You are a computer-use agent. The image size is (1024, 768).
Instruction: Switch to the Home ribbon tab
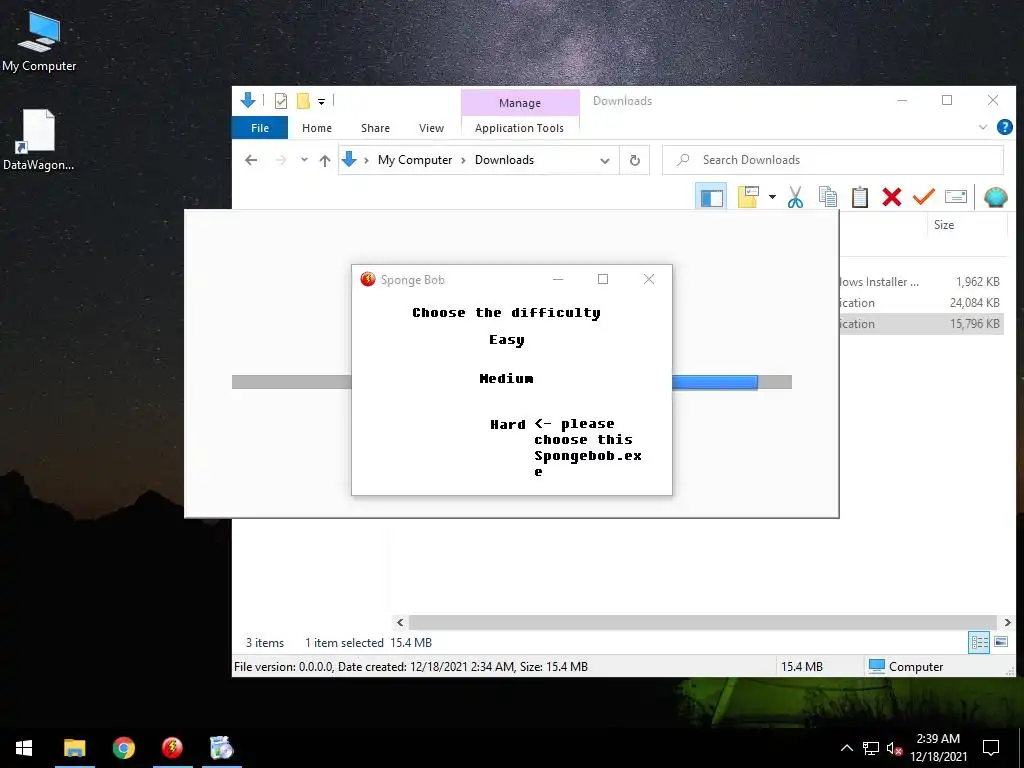(317, 128)
